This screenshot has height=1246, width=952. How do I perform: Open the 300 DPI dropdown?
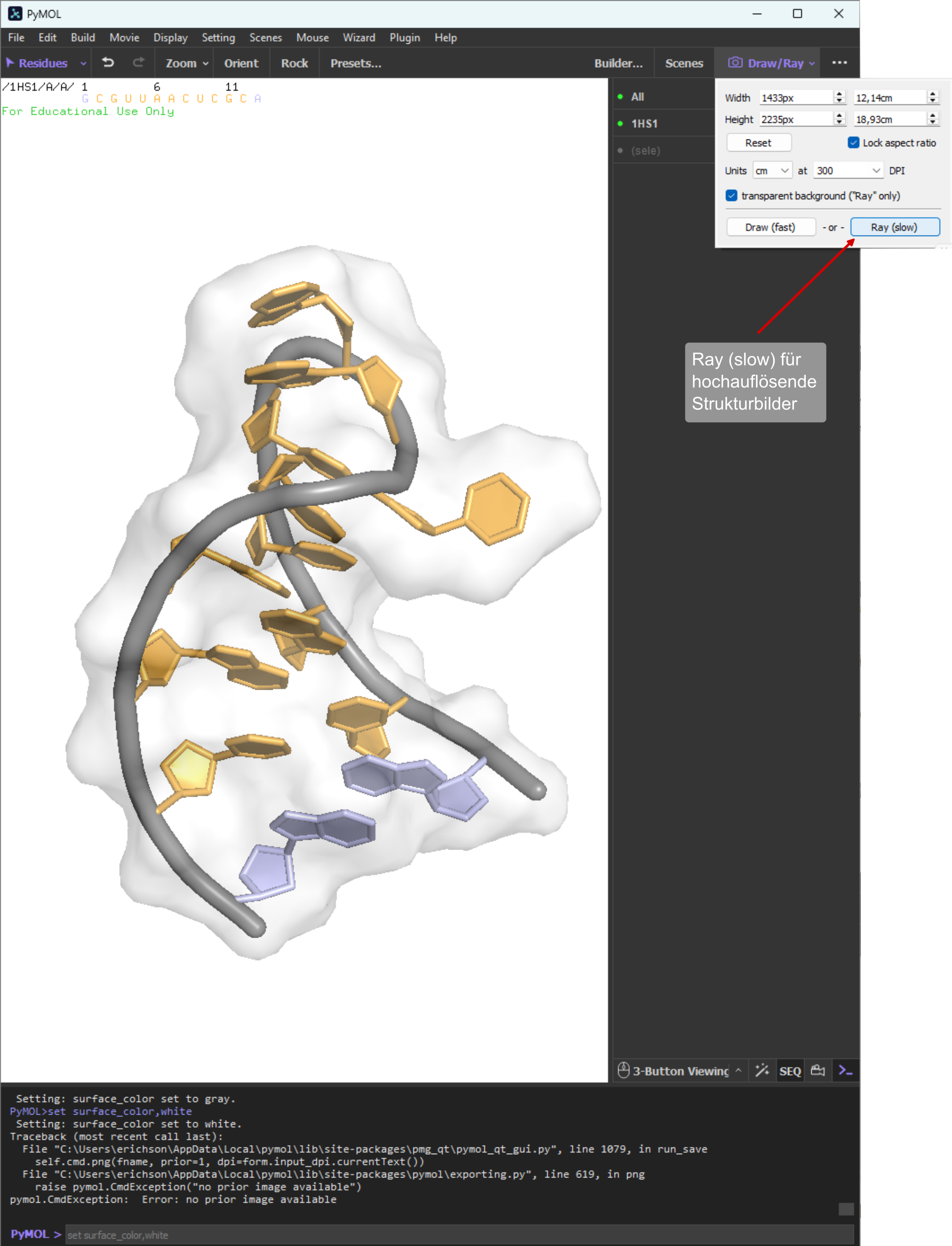click(x=848, y=171)
